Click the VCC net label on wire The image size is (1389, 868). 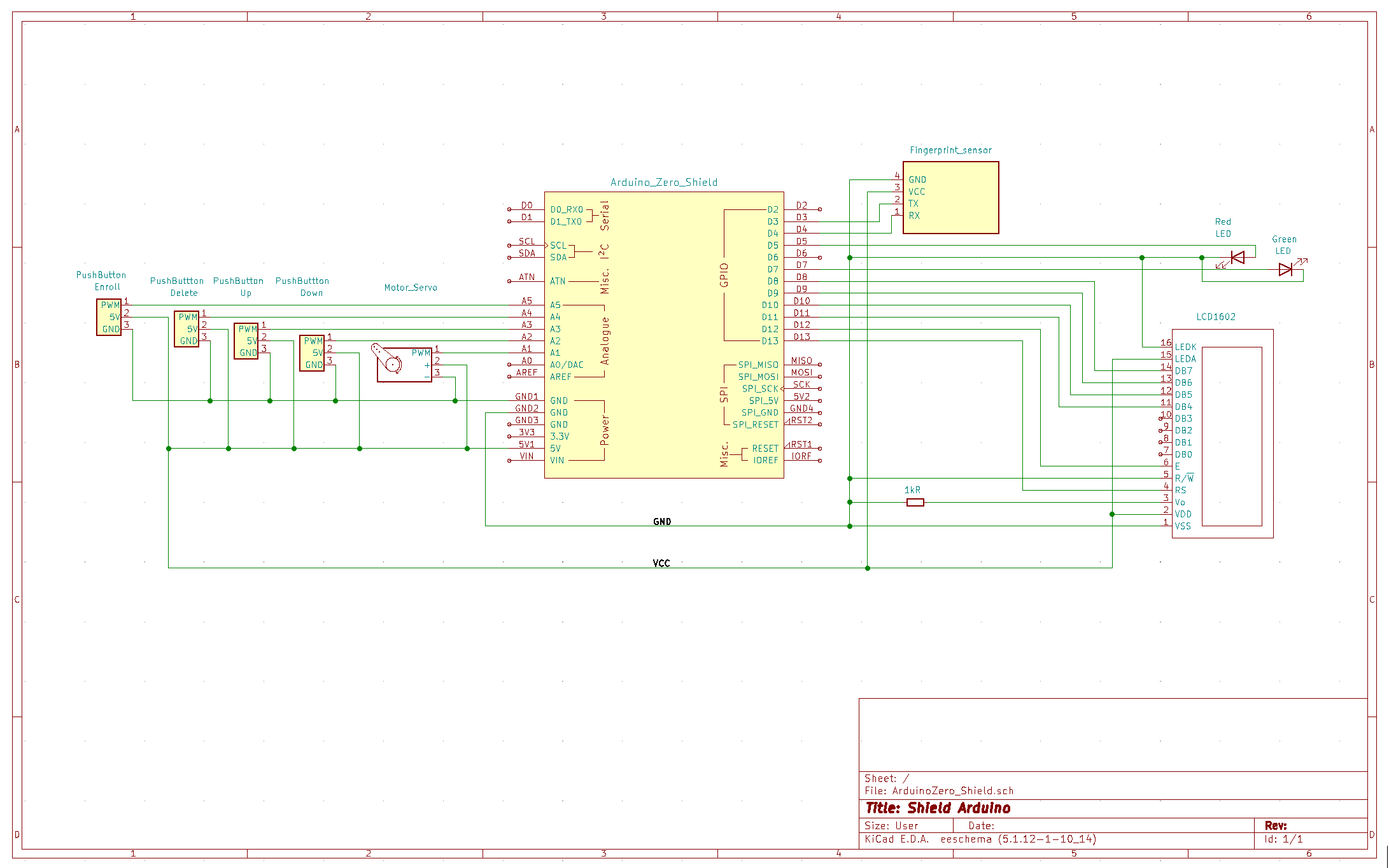click(x=661, y=564)
